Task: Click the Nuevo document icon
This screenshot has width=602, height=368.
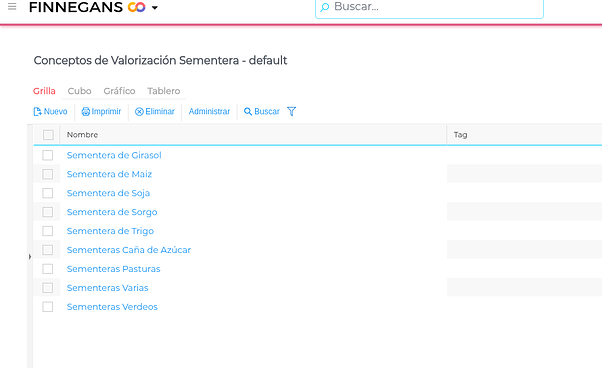Action: (x=37, y=112)
